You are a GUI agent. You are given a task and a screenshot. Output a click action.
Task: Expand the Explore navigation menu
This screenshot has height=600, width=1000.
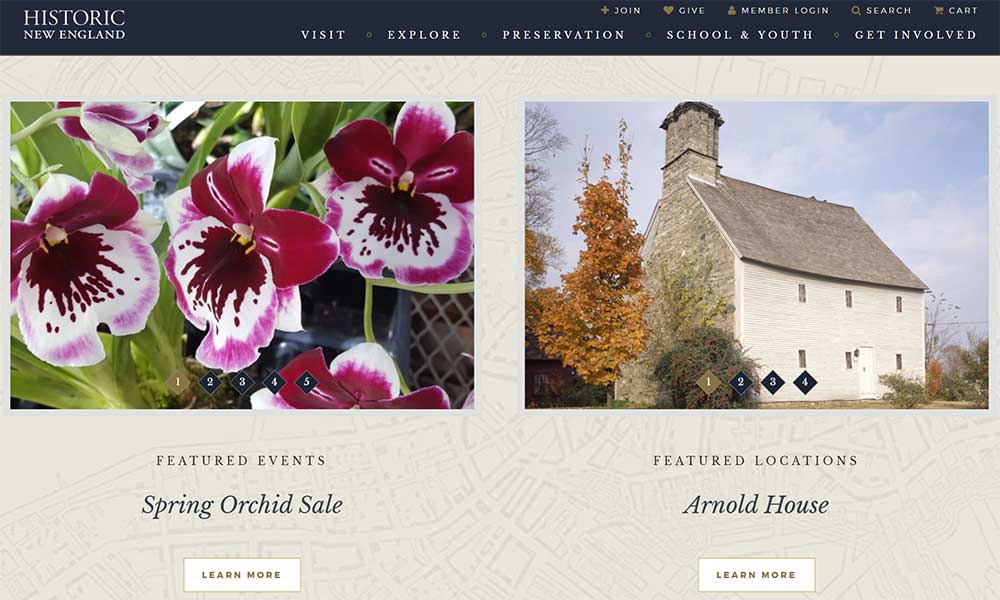click(x=424, y=34)
